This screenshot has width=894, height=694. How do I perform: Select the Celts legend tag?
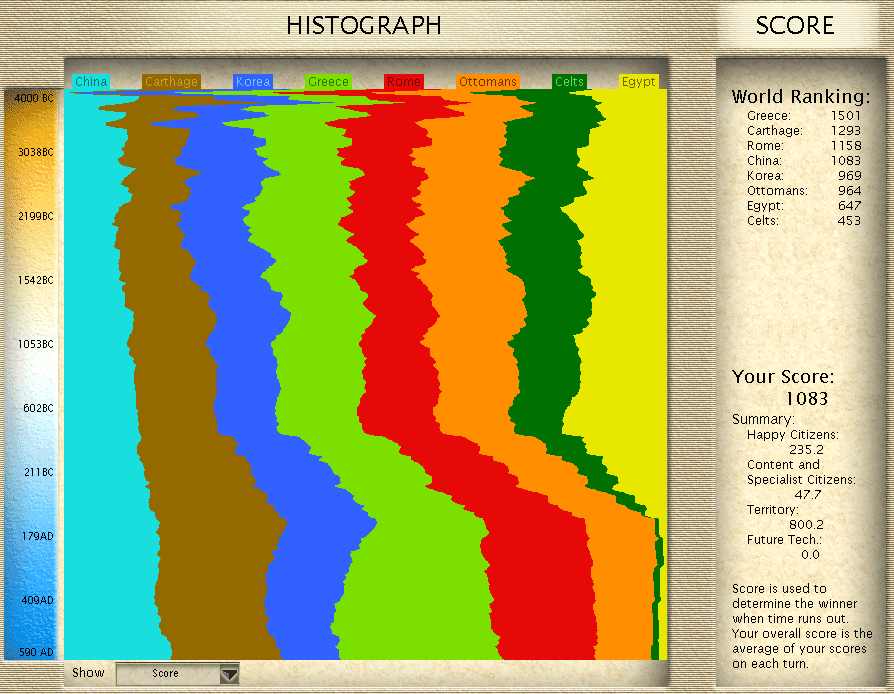568,82
